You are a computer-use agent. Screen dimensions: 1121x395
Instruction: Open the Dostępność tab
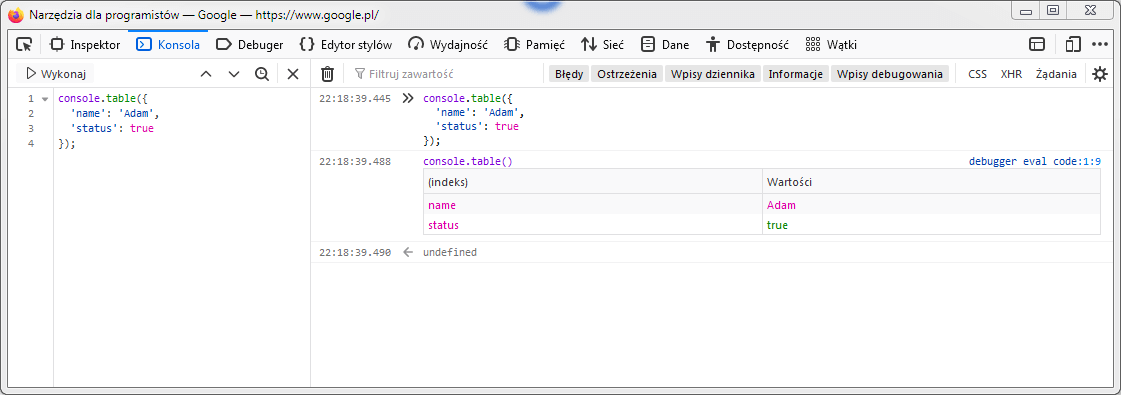click(747, 44)
